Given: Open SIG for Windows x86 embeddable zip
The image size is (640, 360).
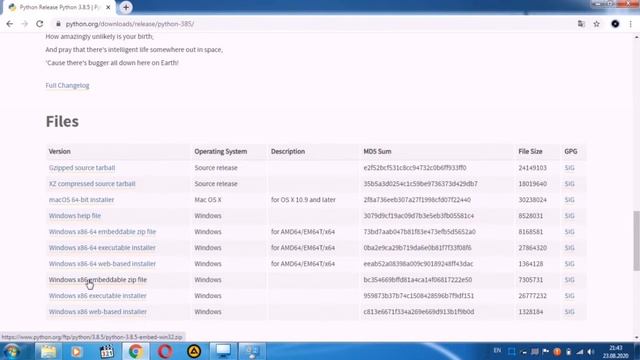Looking at the screenshot, I should tap(569, 280).
